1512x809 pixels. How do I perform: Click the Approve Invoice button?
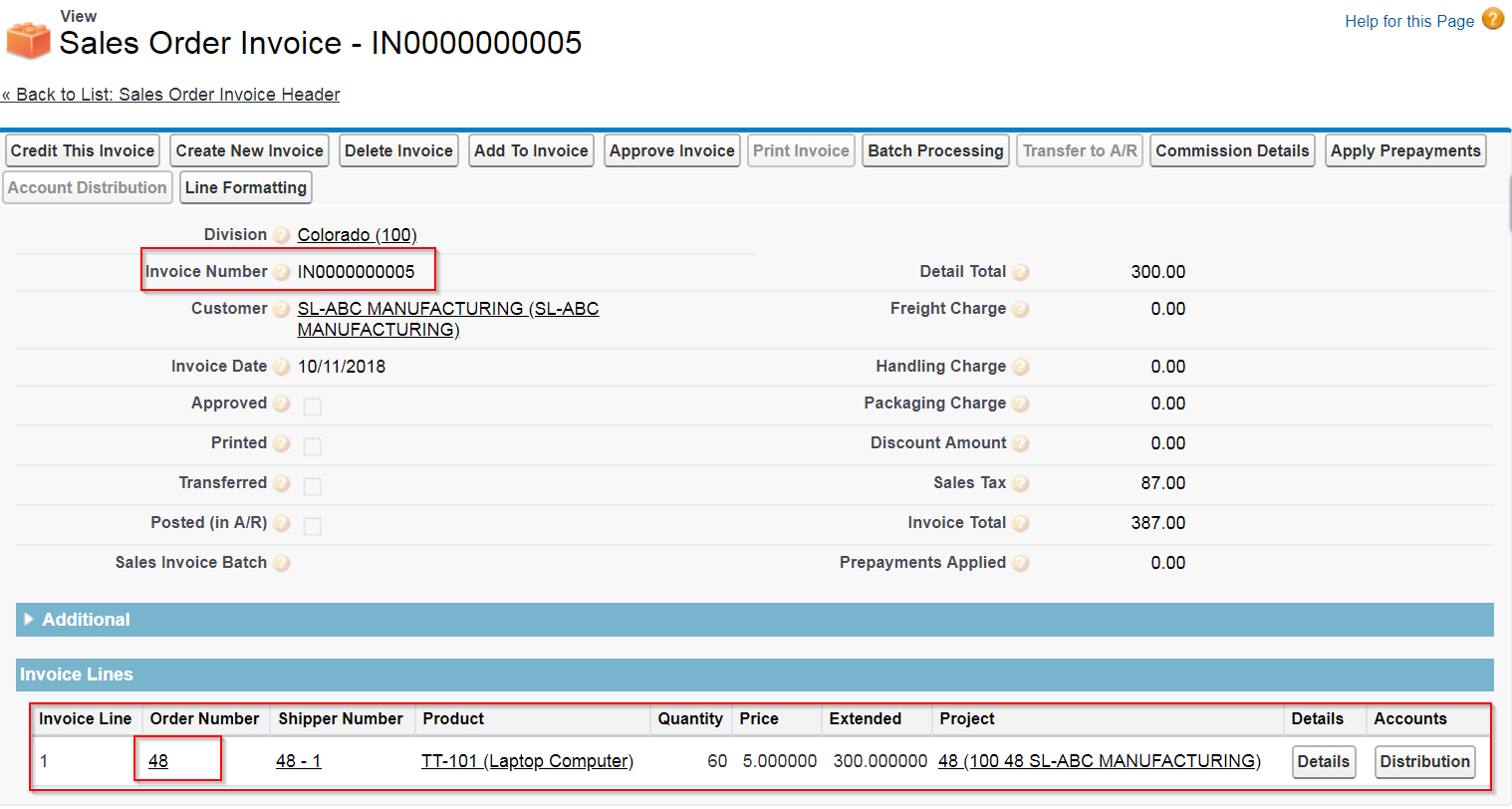tap(672, 151)
